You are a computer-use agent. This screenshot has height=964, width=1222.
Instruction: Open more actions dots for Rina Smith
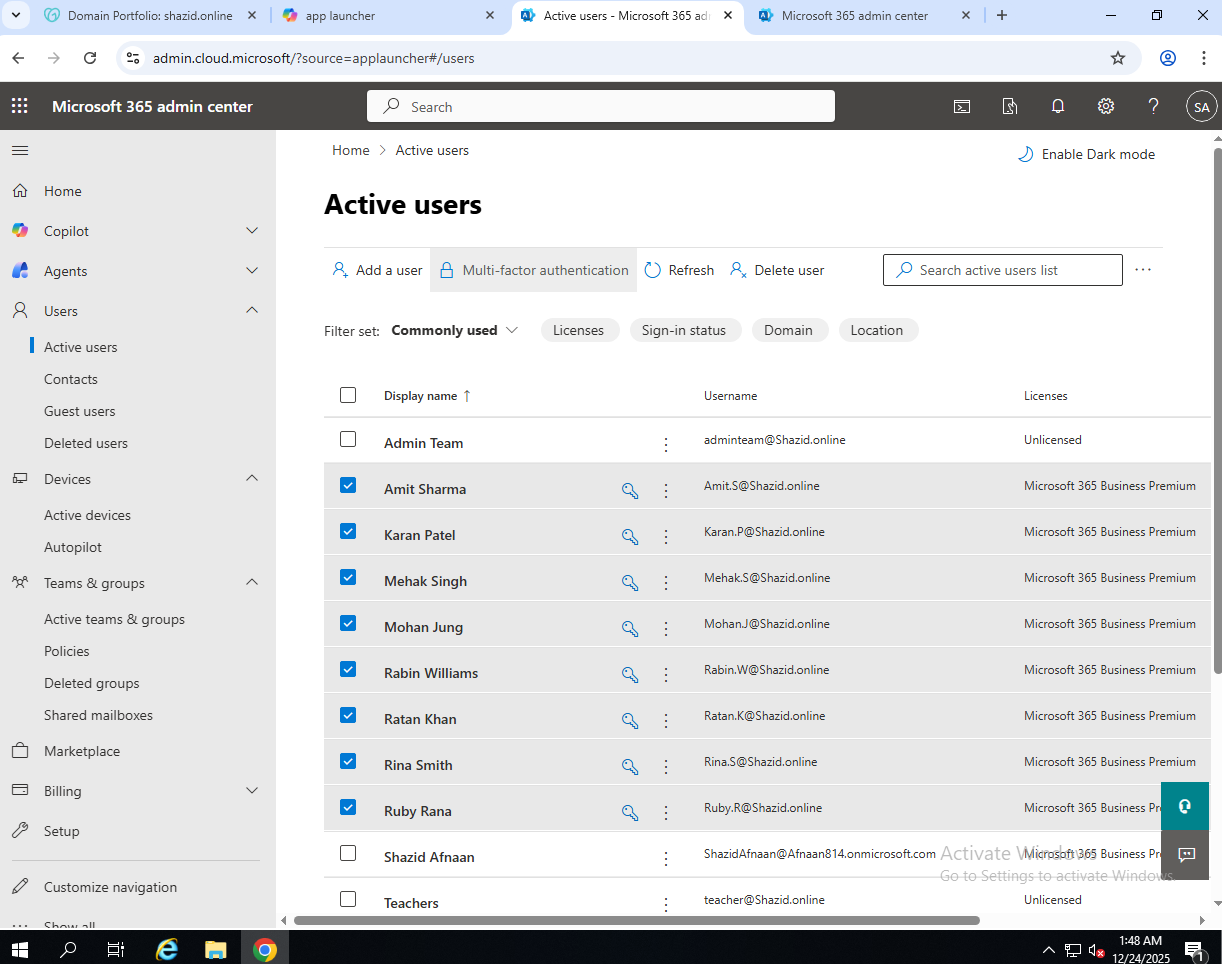[x=666, y=766]
